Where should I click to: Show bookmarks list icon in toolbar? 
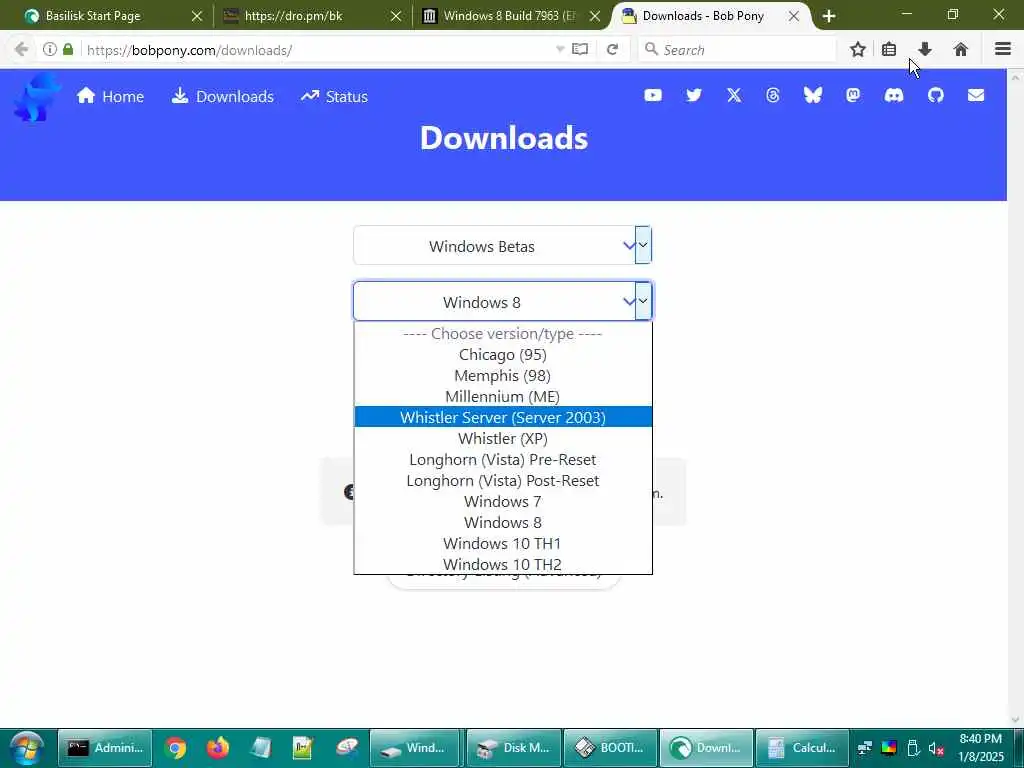(889, 50)
